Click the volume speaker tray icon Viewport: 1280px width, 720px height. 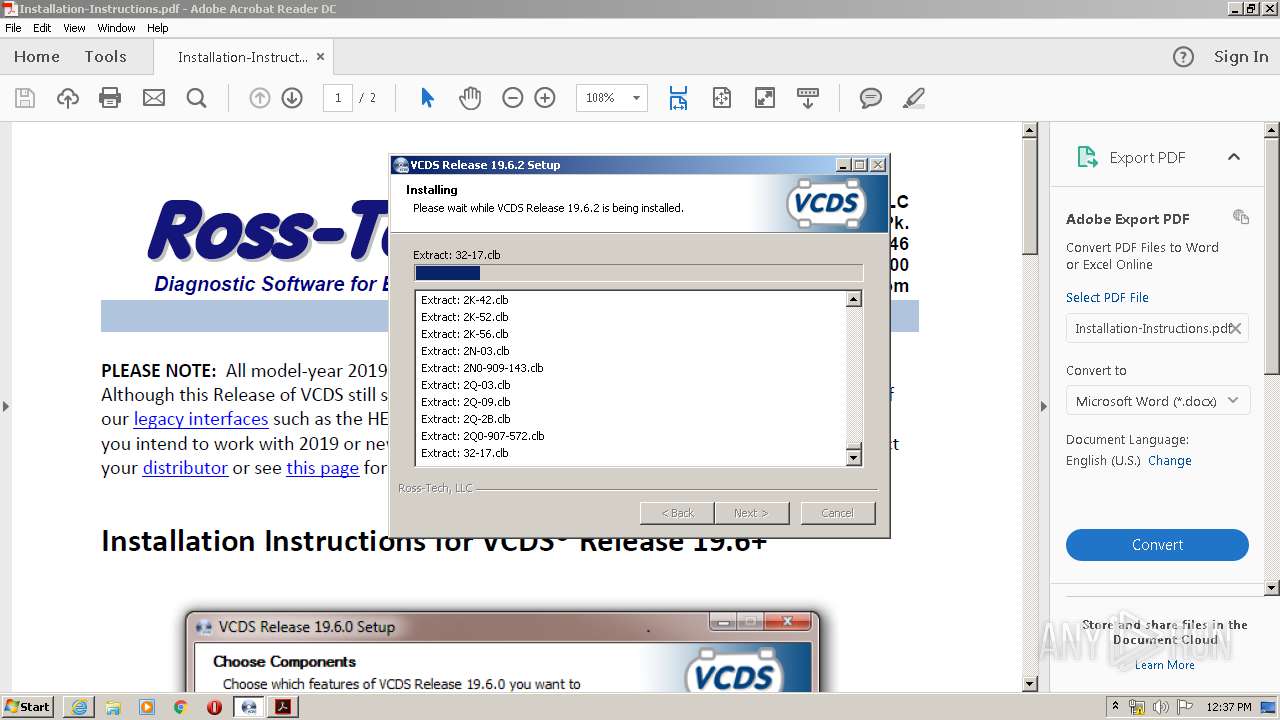click(1161, 707)
